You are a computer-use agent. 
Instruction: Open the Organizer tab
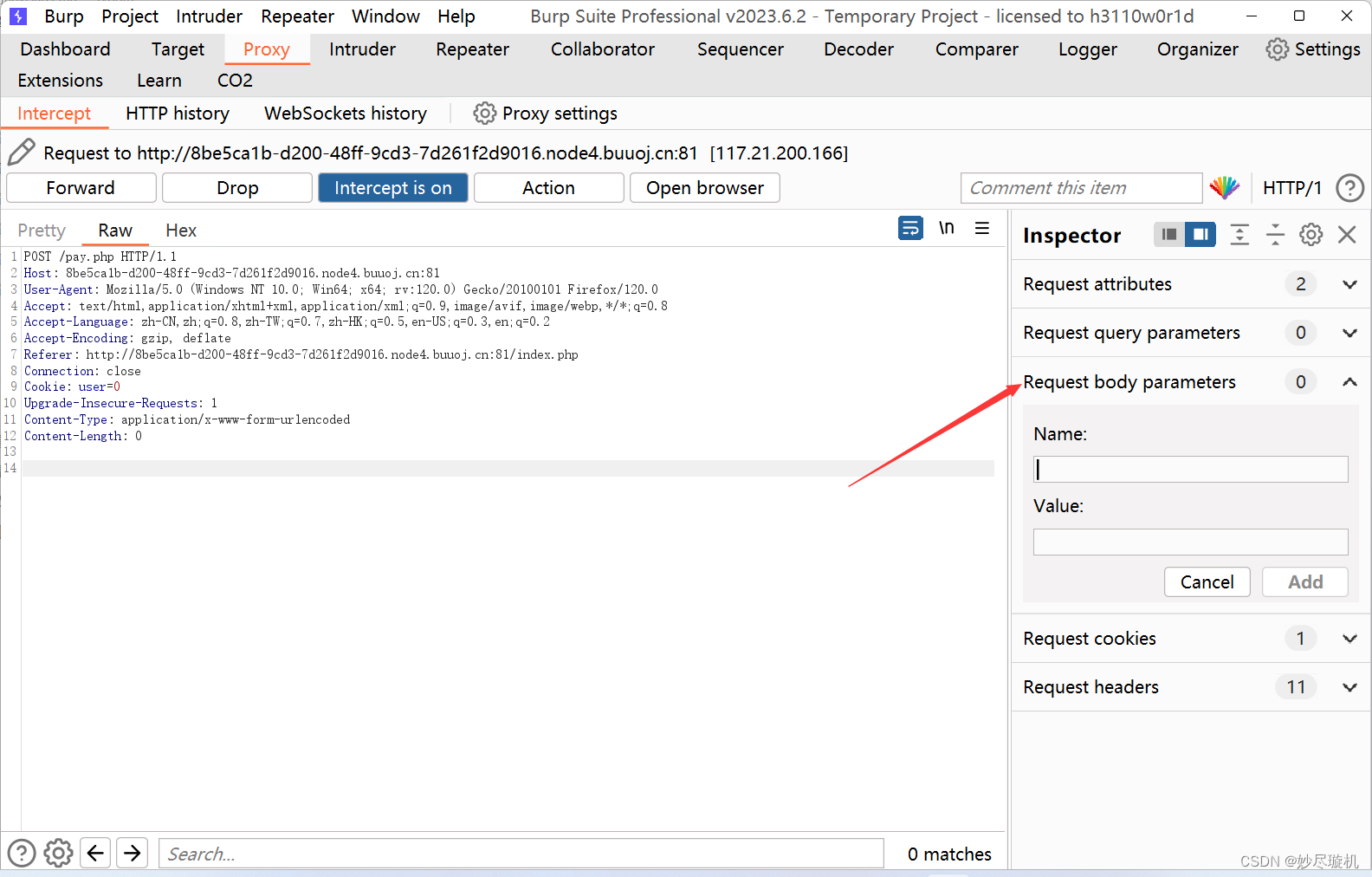pyautogui.click(x=1198, y=49)
